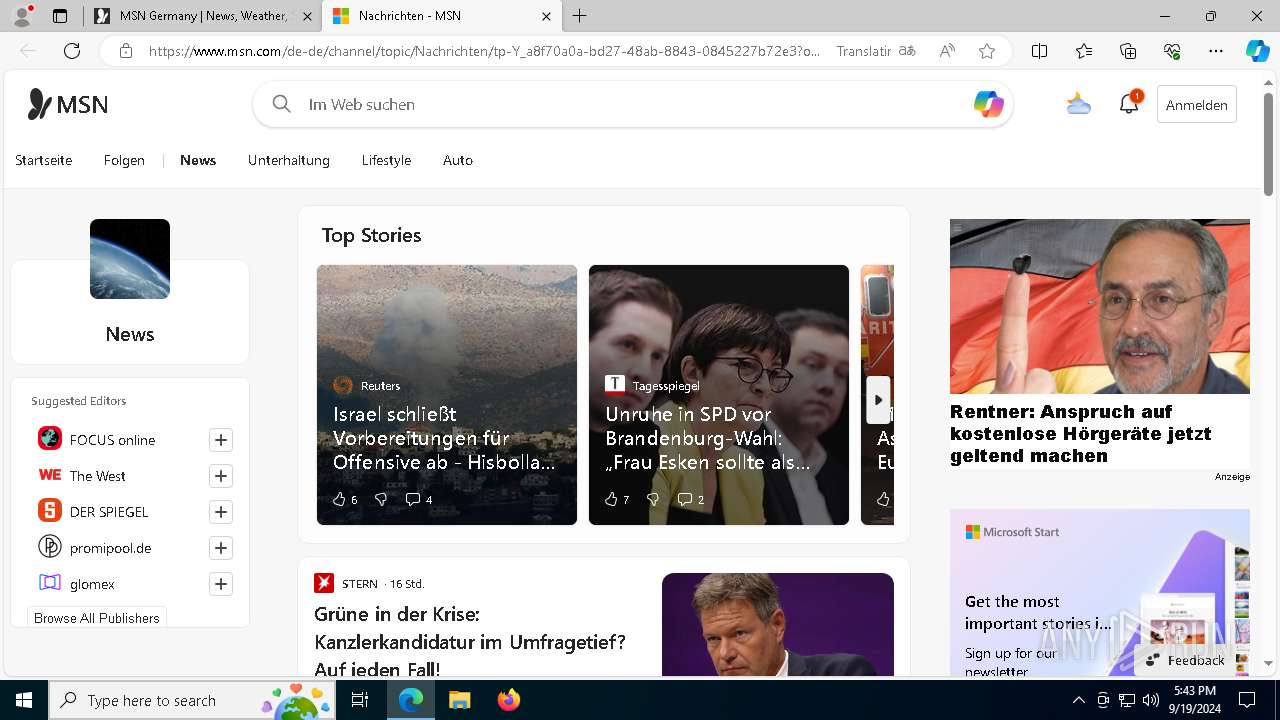Dislike the SPD Tagesspiegel story

click(x=653, y=499)
